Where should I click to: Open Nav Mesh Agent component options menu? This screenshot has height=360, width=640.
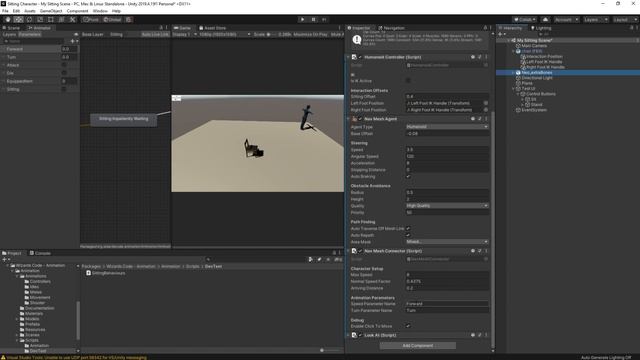click(x=486, y=119)
